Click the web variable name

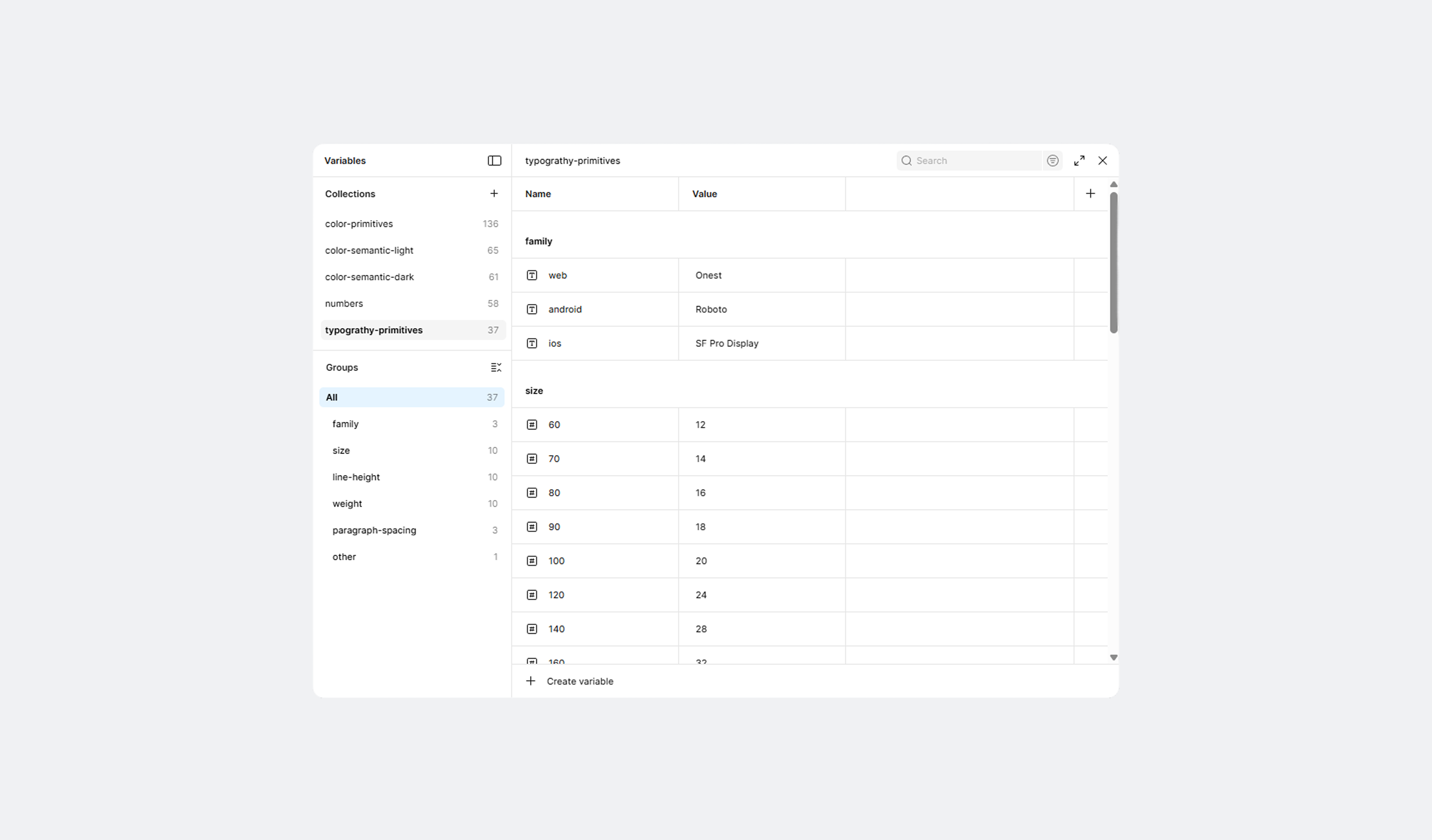click(x=557, y=275)
